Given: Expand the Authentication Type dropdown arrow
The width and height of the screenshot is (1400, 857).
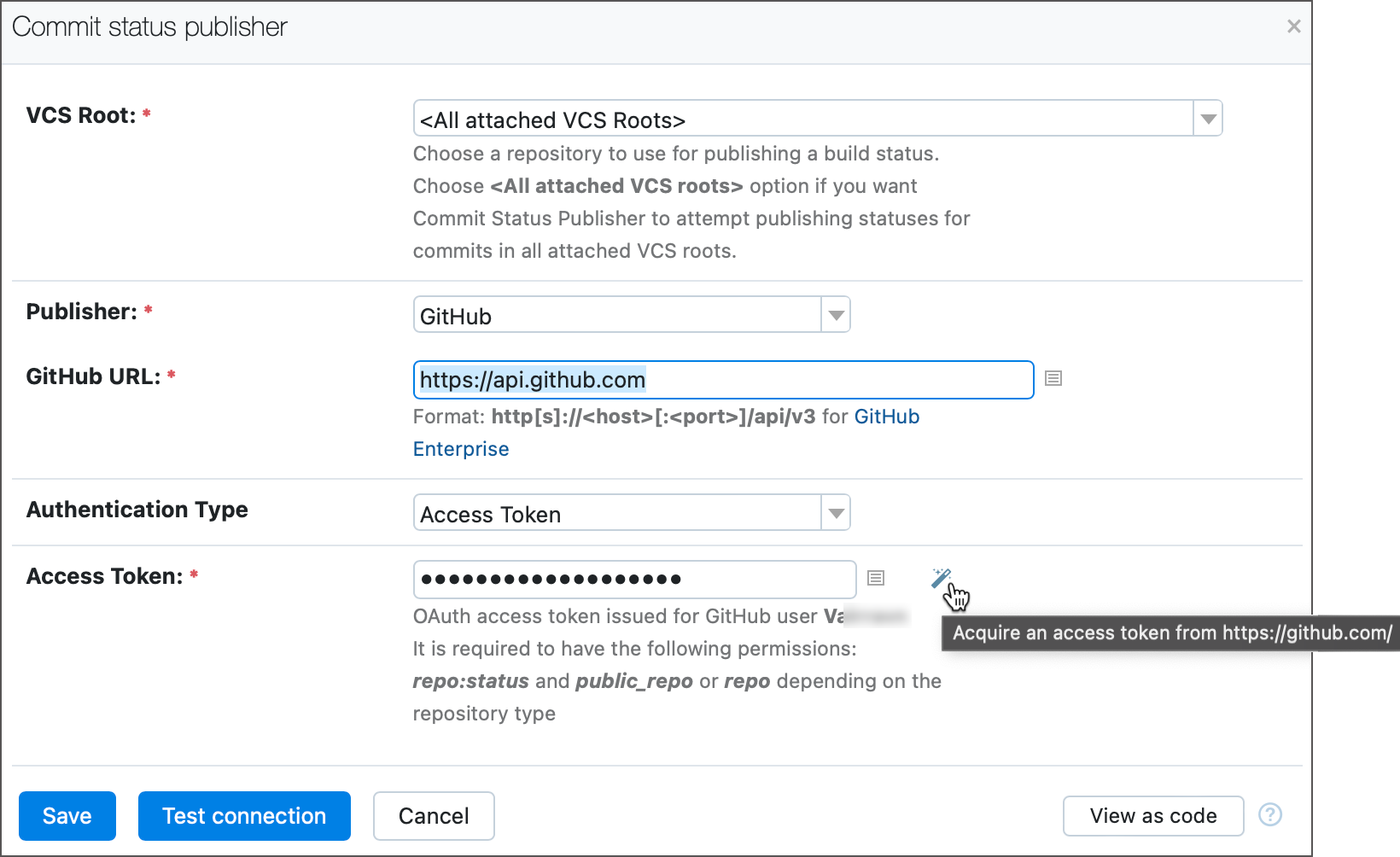Looking at the screenshot, I should pos(835,512).
